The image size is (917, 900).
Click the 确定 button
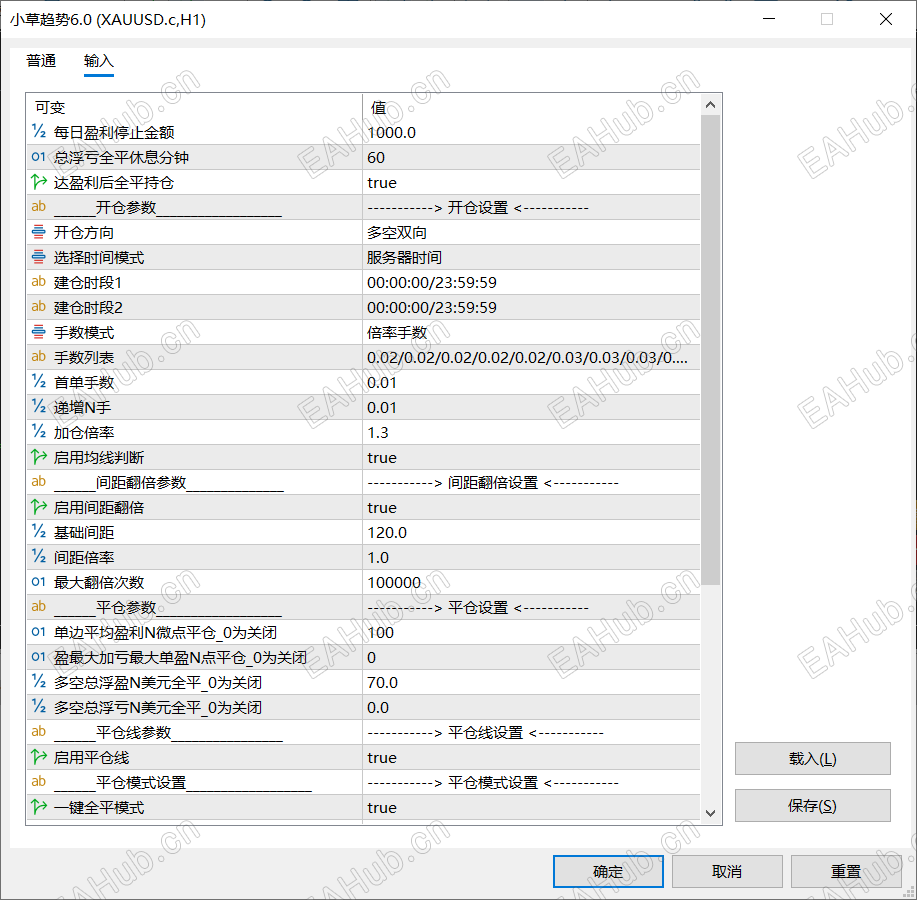pyautogui.click(x=608, y=871)
